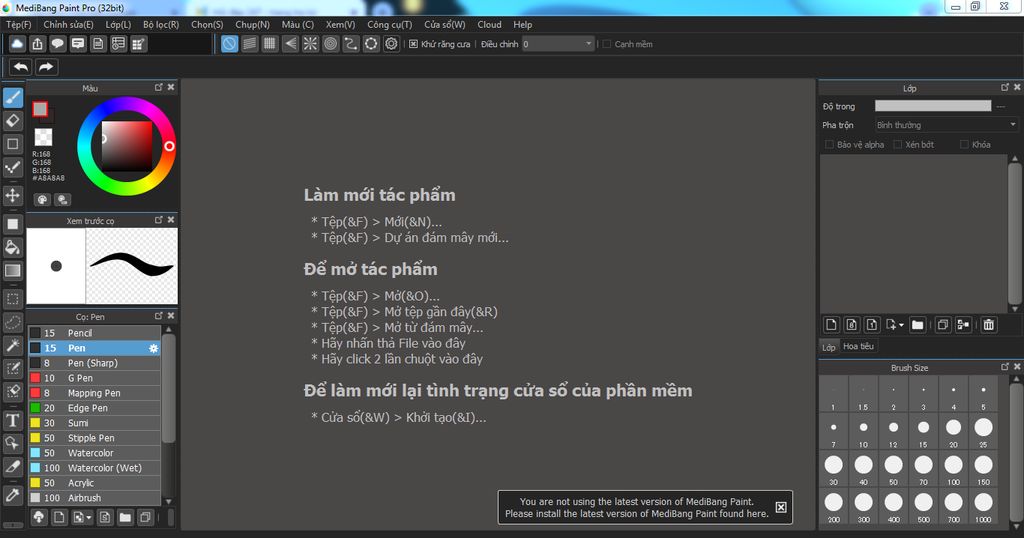Duplicate layer icon in Lớp panel
Screen dimensions: 1024x538
pyautogui.click(x=942, y=324)
